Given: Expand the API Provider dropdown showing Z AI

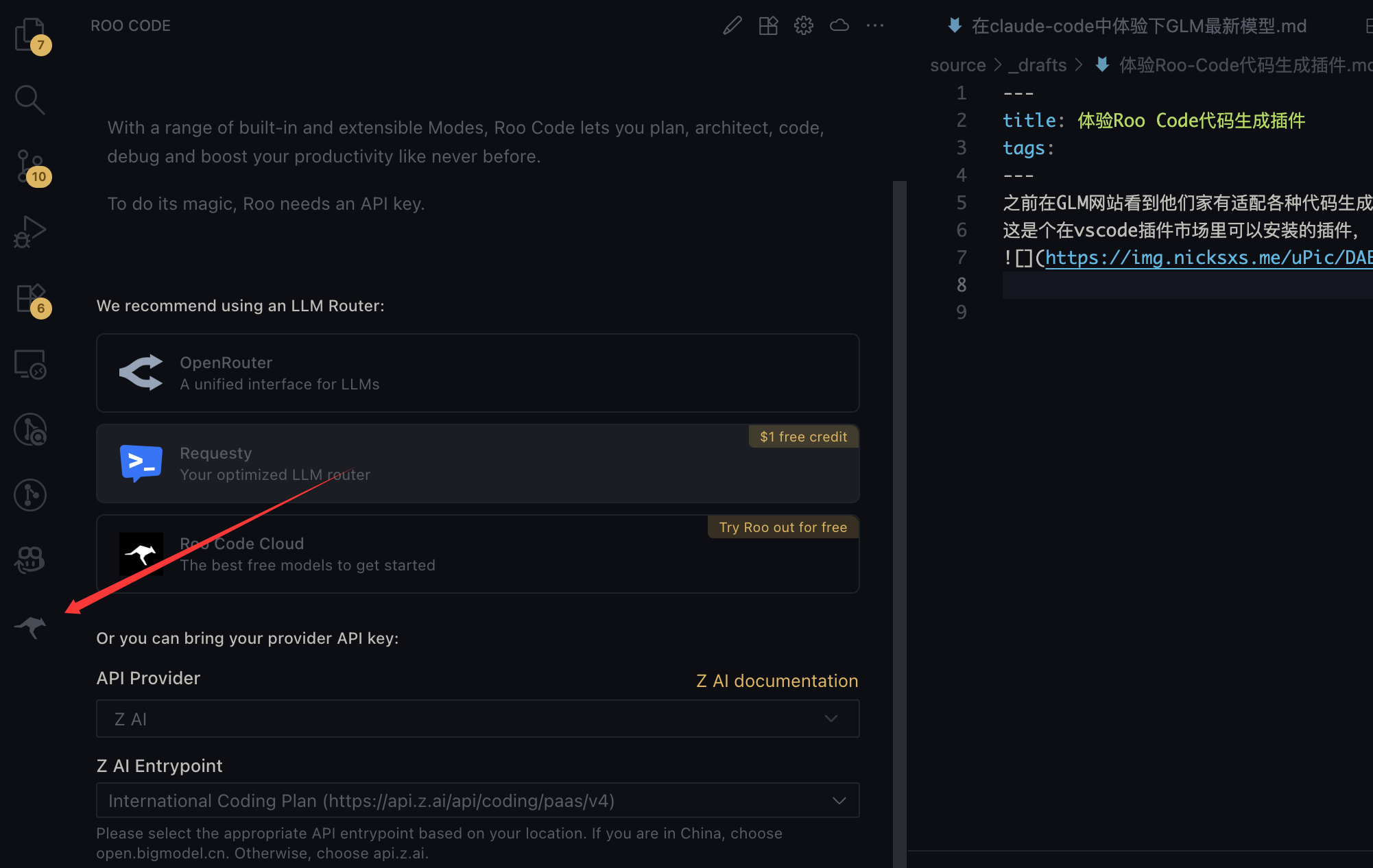Looking at the screenshot, I should coord(477,719).
